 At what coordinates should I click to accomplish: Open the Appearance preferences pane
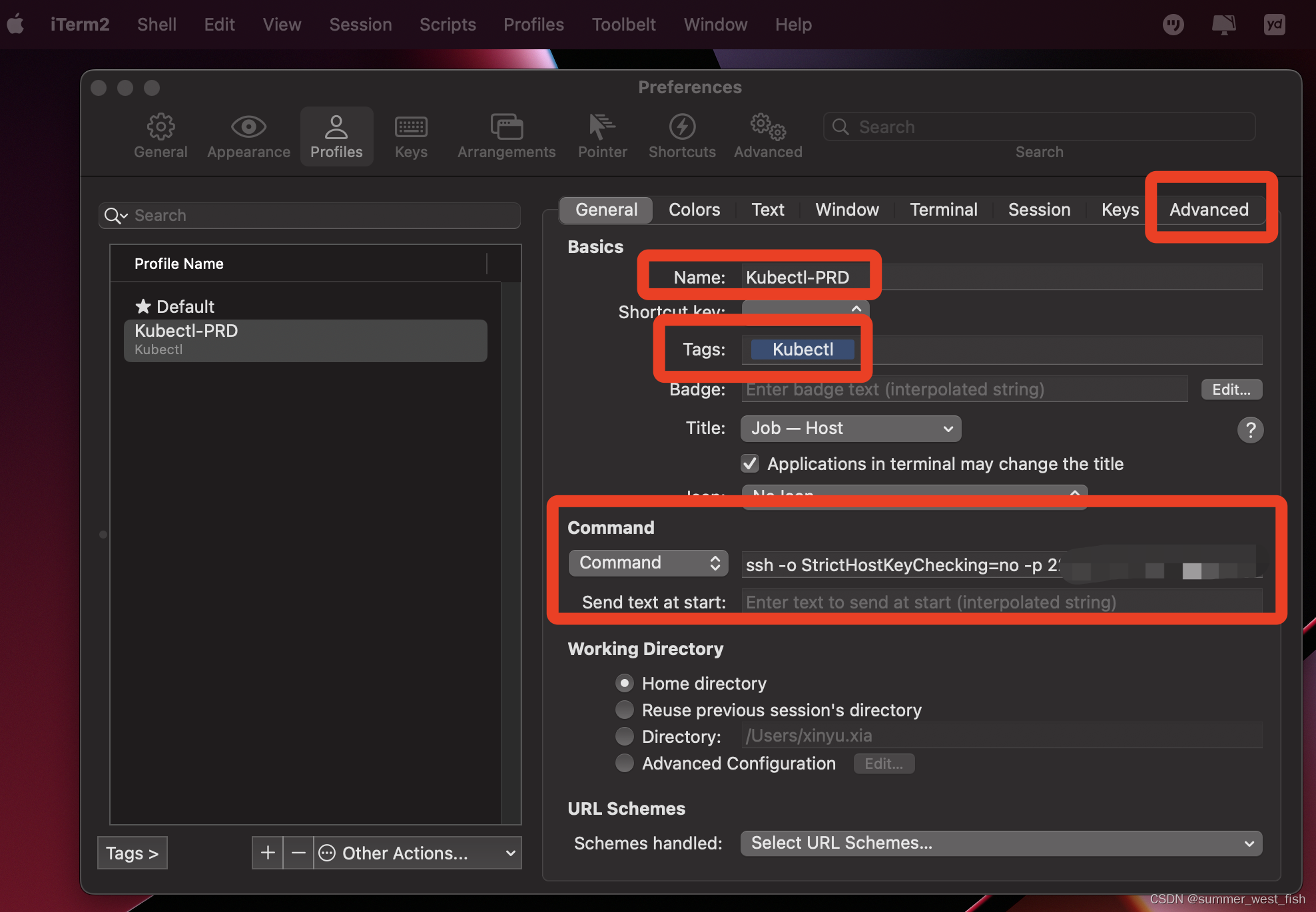point(248,136)
